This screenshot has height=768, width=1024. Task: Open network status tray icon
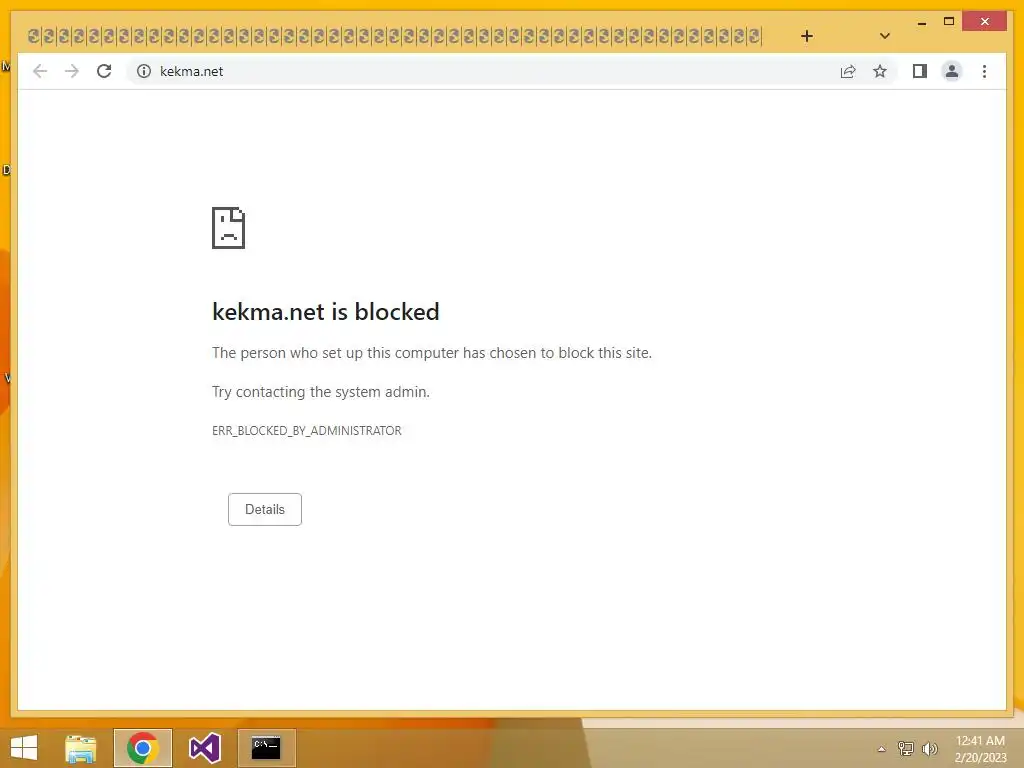click(906, 748)
